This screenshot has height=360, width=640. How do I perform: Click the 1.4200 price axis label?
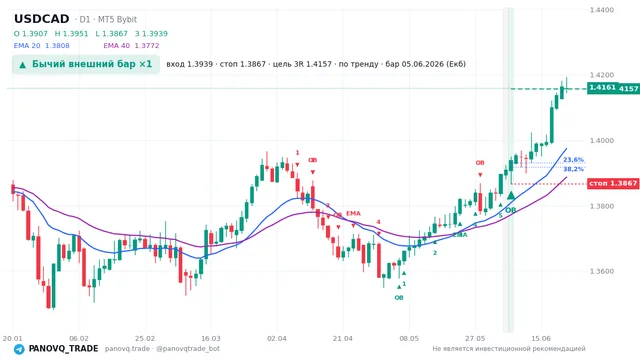pyautogui.click(x=602, y=75)
